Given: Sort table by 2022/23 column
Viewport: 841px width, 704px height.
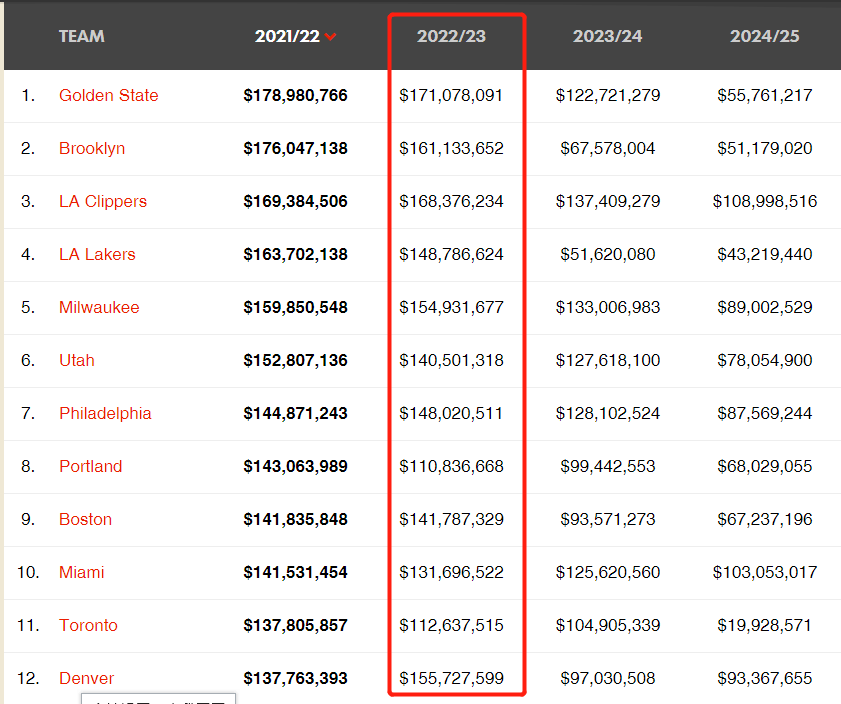Looking at the screenshot, I should [451, 36].
